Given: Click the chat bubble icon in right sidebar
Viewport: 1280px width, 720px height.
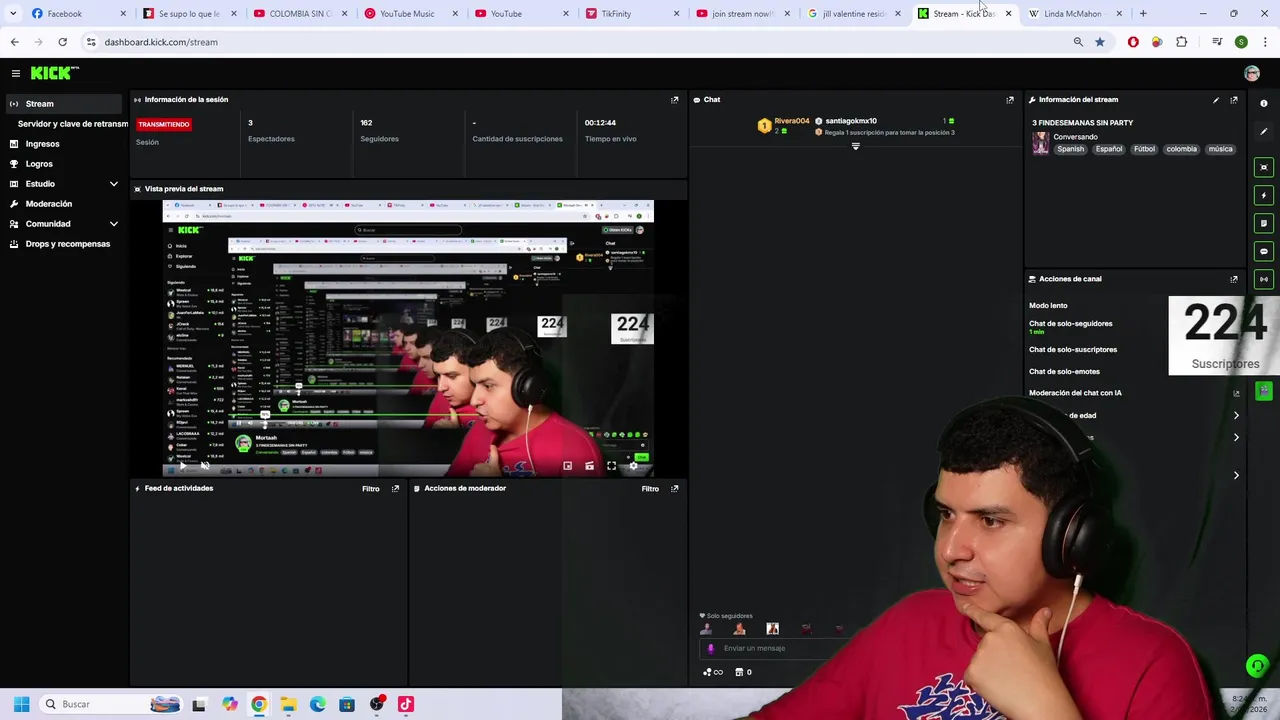Looking at the screenshot, I should (1264, 251).
